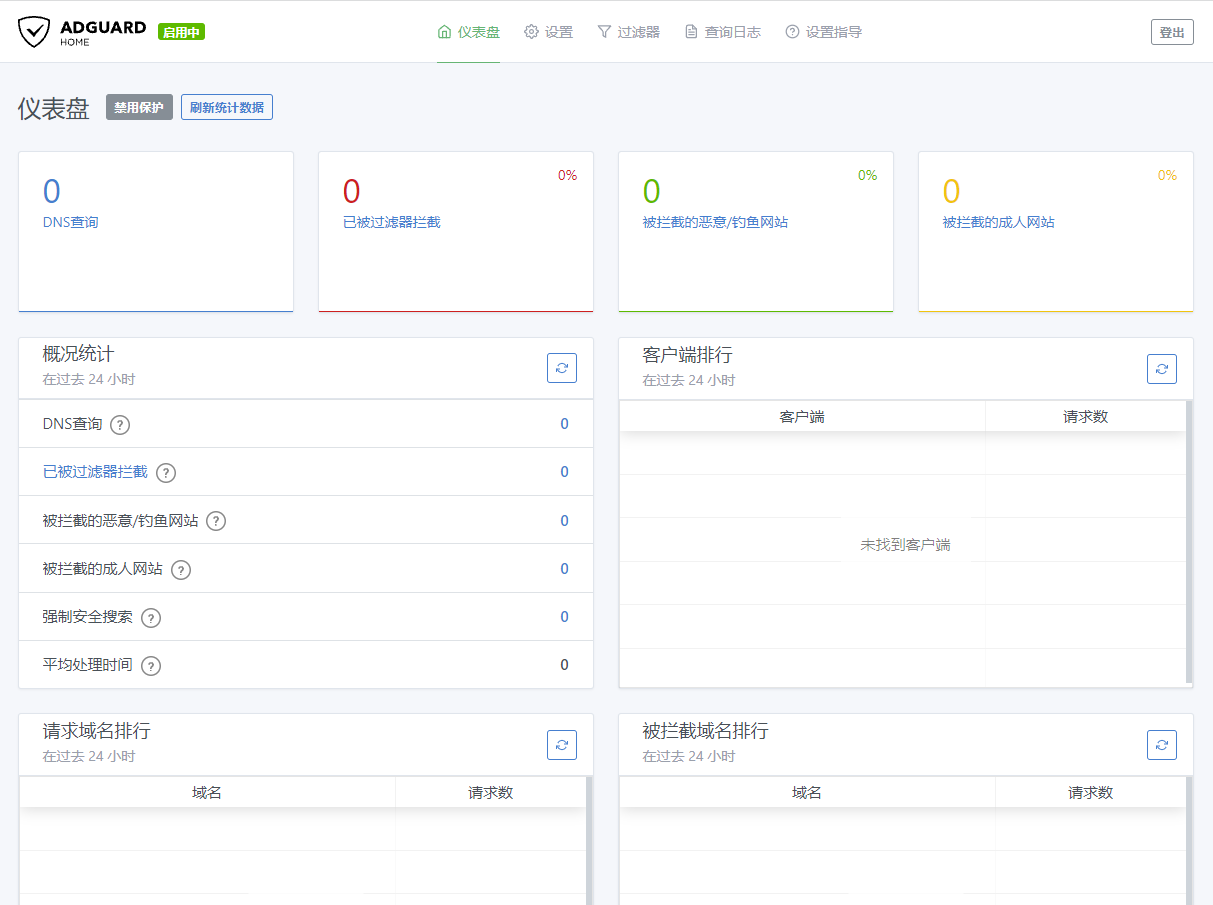Screen dimensions: 1213x905
Task: Open 已被过滤器拦截 link in top card
Action: 391,222
